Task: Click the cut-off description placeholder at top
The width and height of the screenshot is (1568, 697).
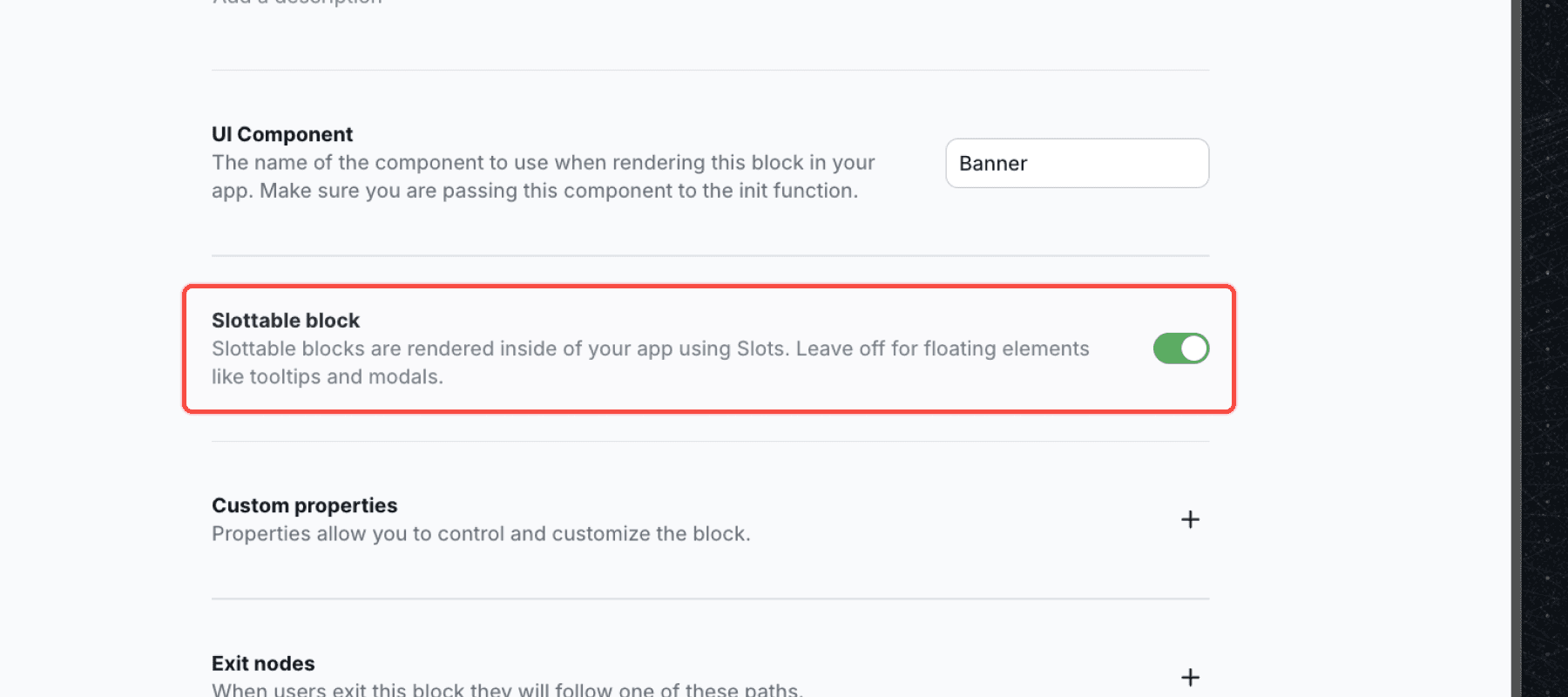Action: 296,3
